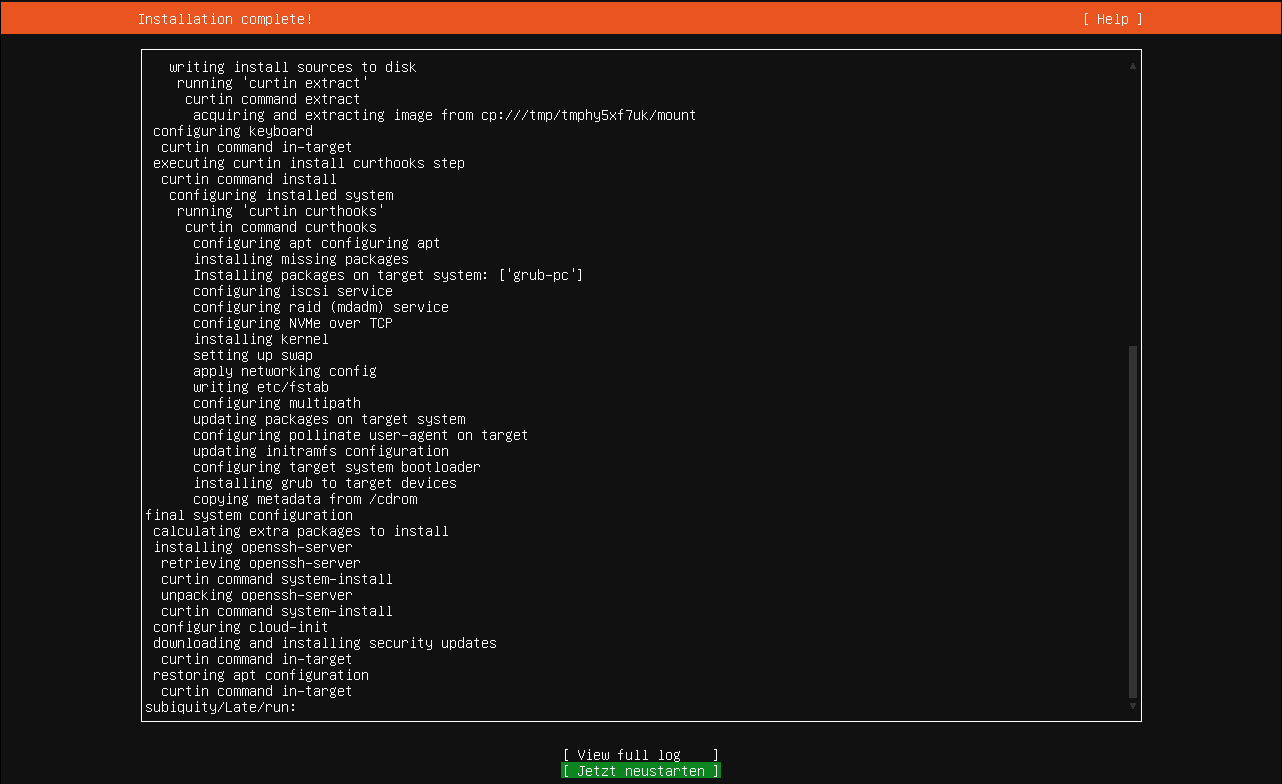The image size is (1282, 784).
Task: Select the 'installing kernel' log line
Action: [x=260, y=338]
